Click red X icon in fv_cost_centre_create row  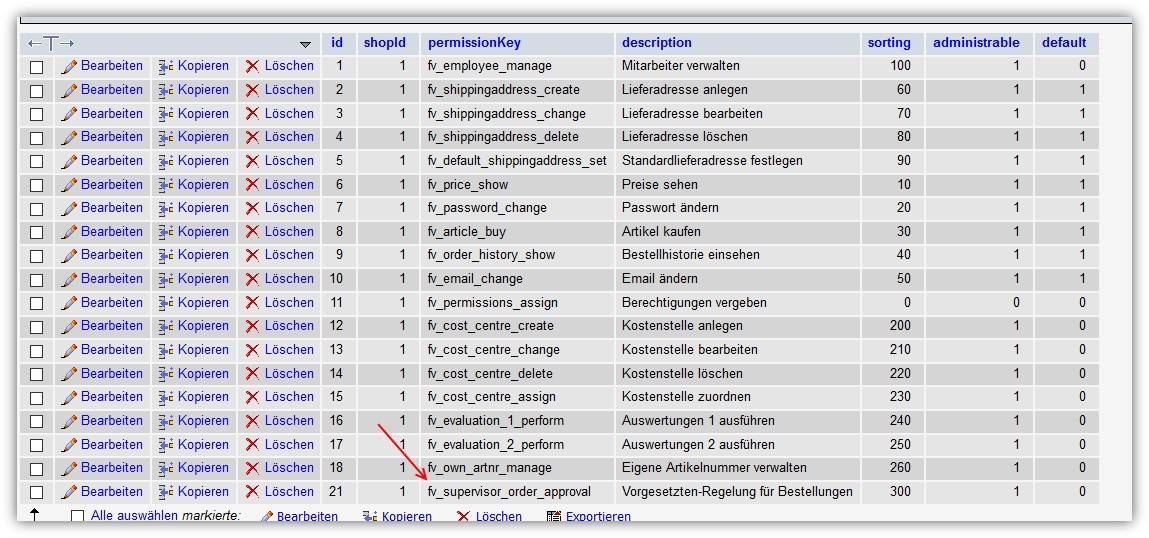point(252,326)
